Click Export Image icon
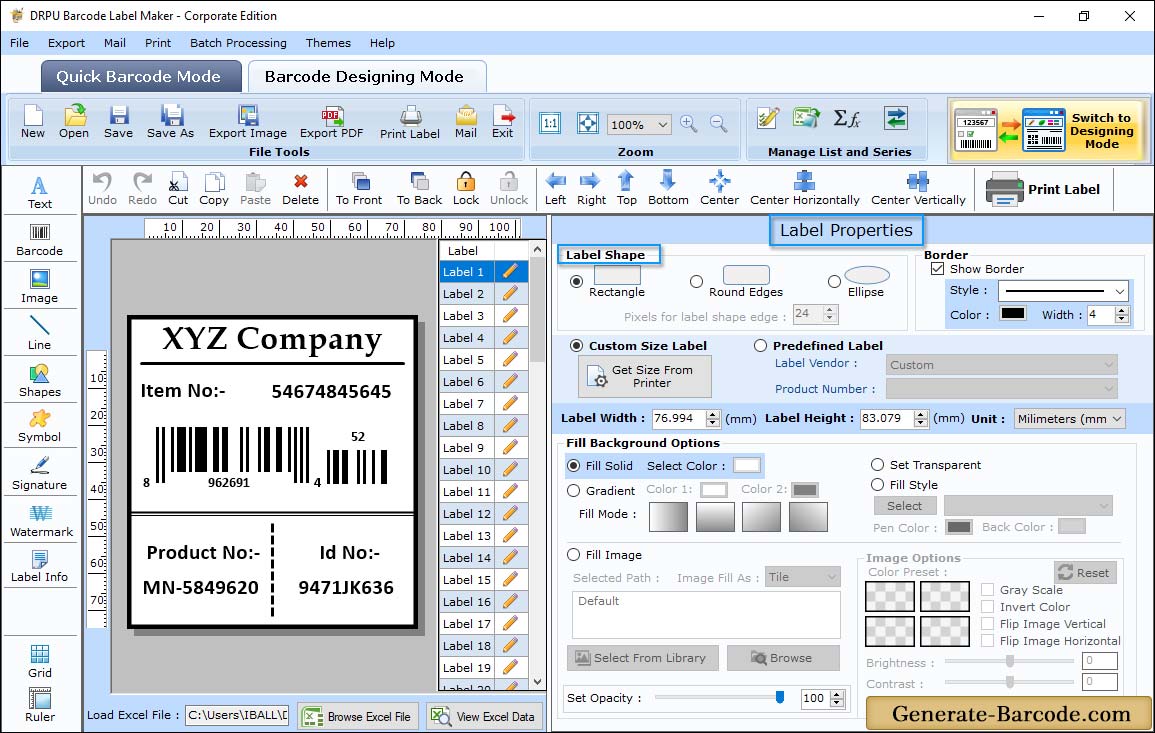This screenshot has height=733, width=1155. [248, 122]
